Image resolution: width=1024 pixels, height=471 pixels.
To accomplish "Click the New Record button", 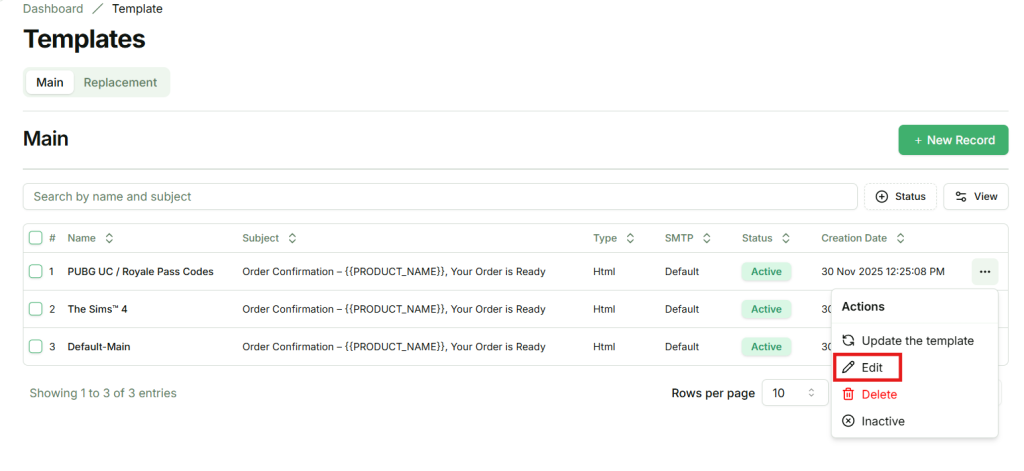I will pos(953,140).
